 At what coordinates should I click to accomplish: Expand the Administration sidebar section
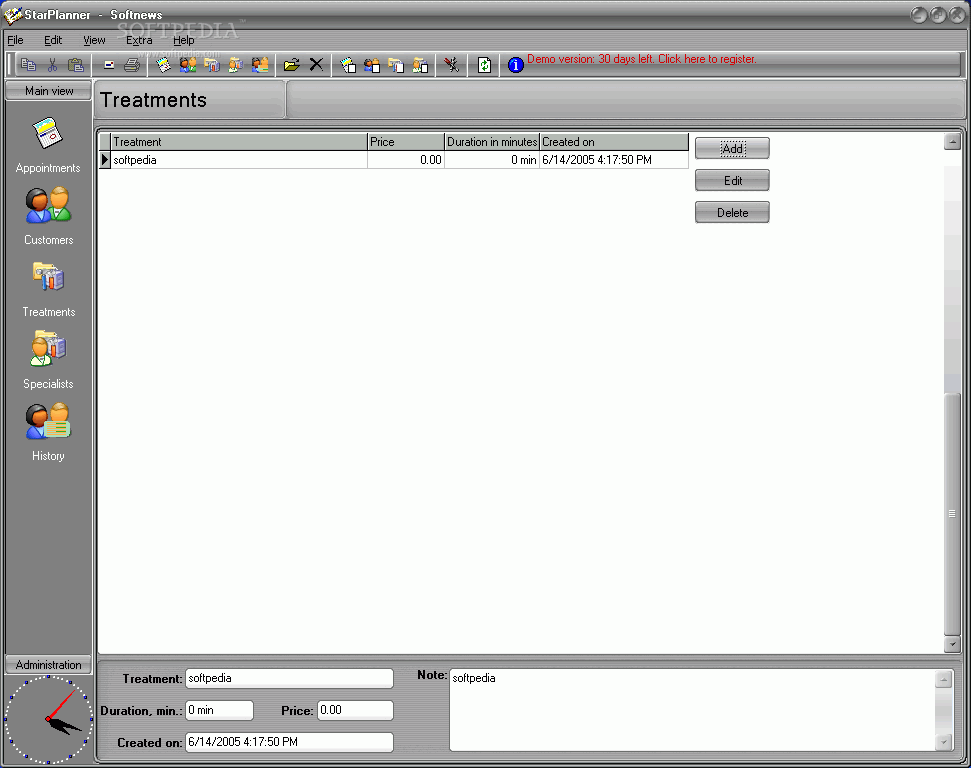point(48,665)
